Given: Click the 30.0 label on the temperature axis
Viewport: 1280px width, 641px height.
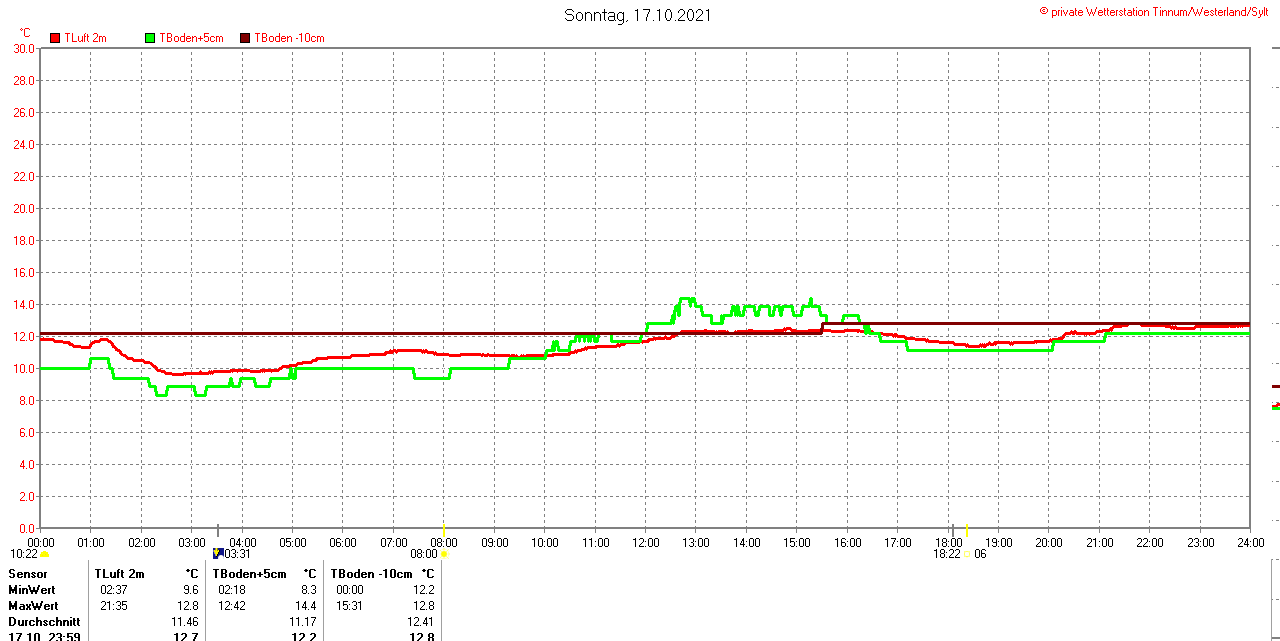Looking at the screenshot, I should click(x=24, y=48).
